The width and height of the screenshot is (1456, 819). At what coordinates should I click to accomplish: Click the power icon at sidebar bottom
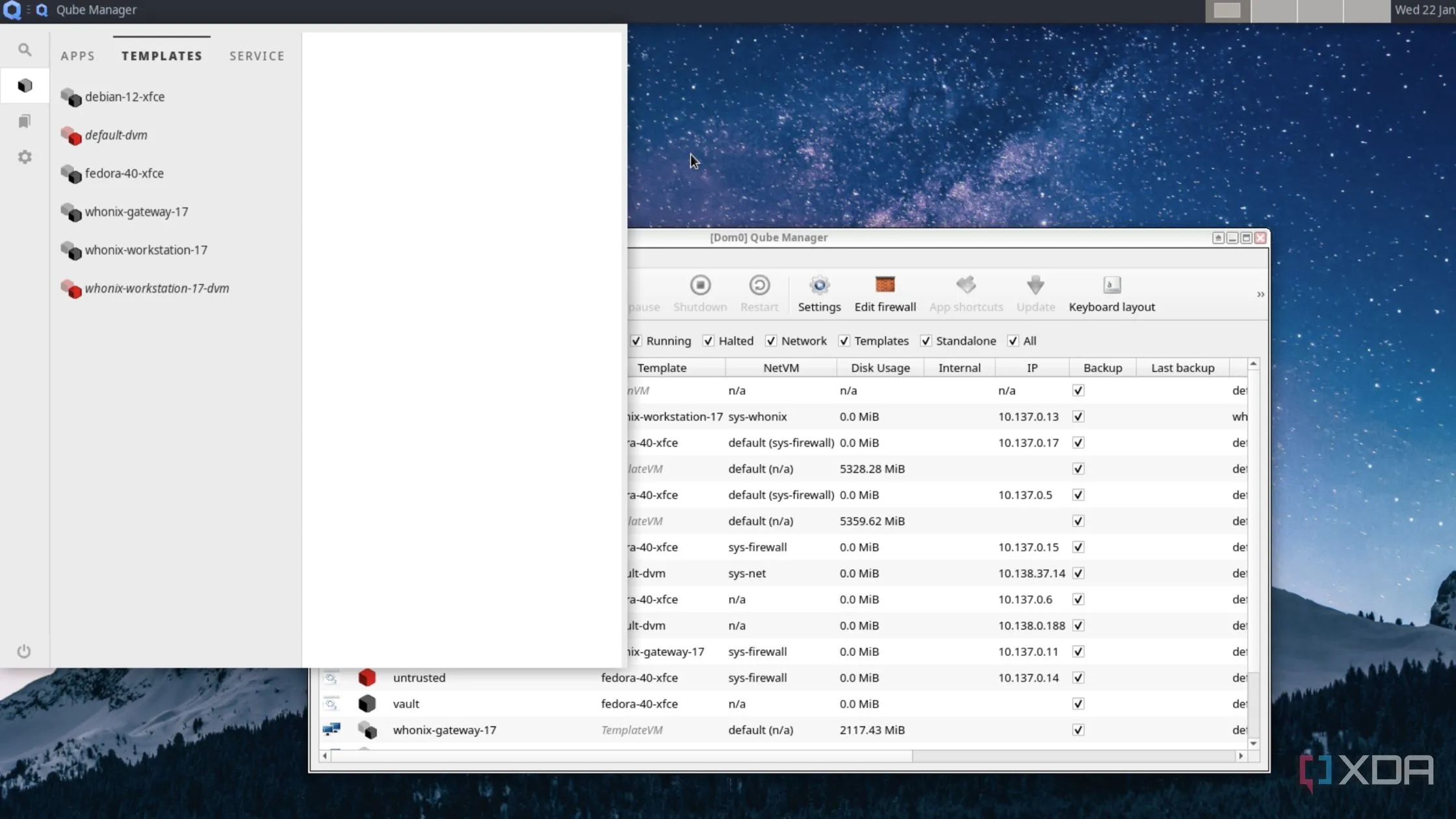(x=25, y=651)
